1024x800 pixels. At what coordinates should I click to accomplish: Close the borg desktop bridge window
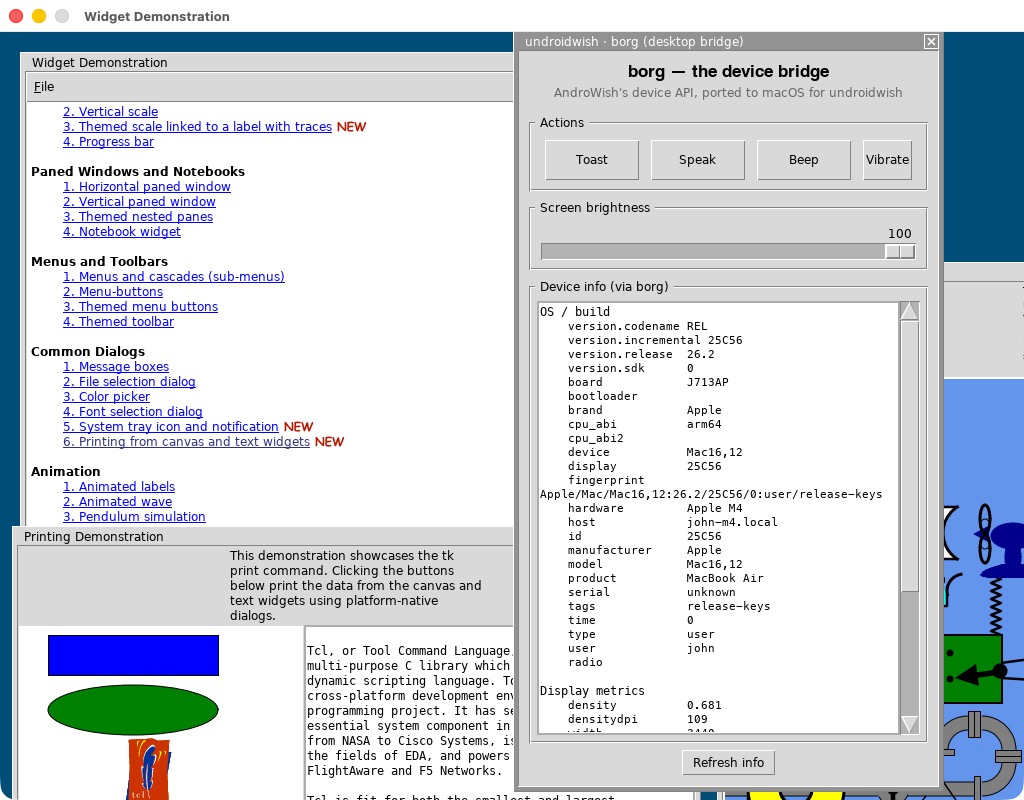tap(931, 42)
